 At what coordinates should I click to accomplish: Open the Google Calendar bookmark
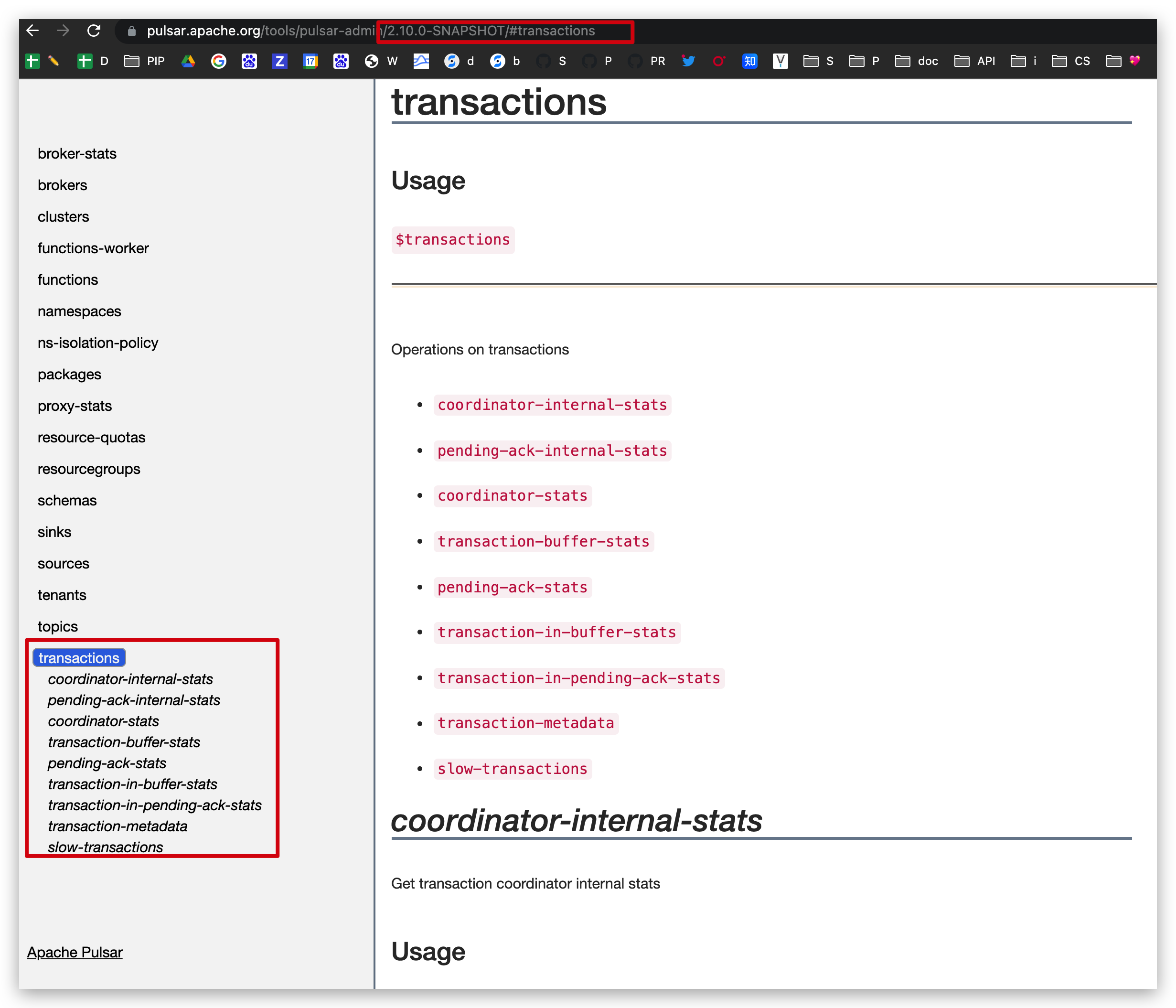(x=310, y=61)
